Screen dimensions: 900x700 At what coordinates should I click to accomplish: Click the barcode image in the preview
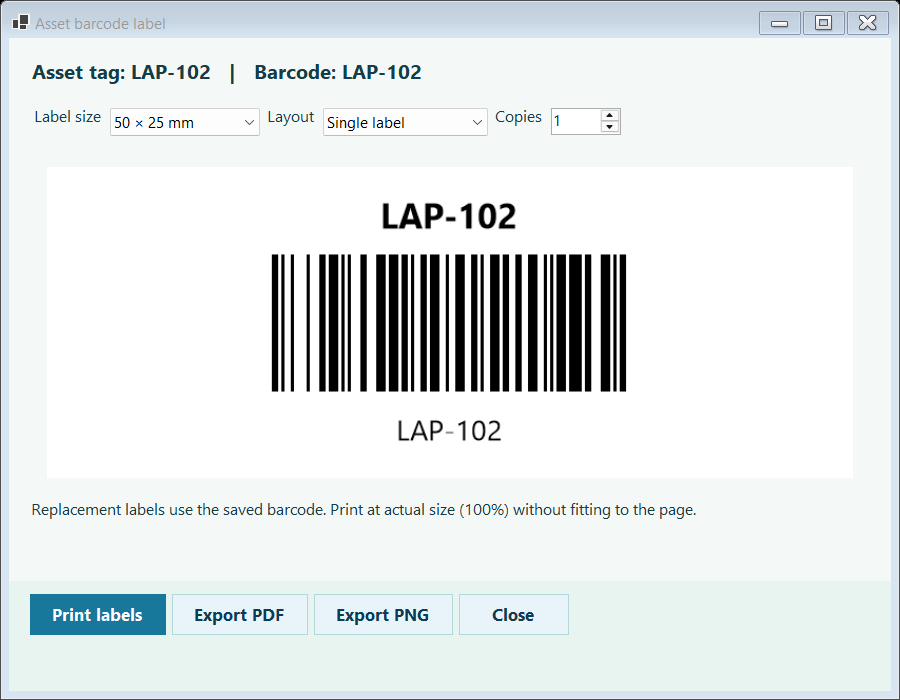click(449, 323)
